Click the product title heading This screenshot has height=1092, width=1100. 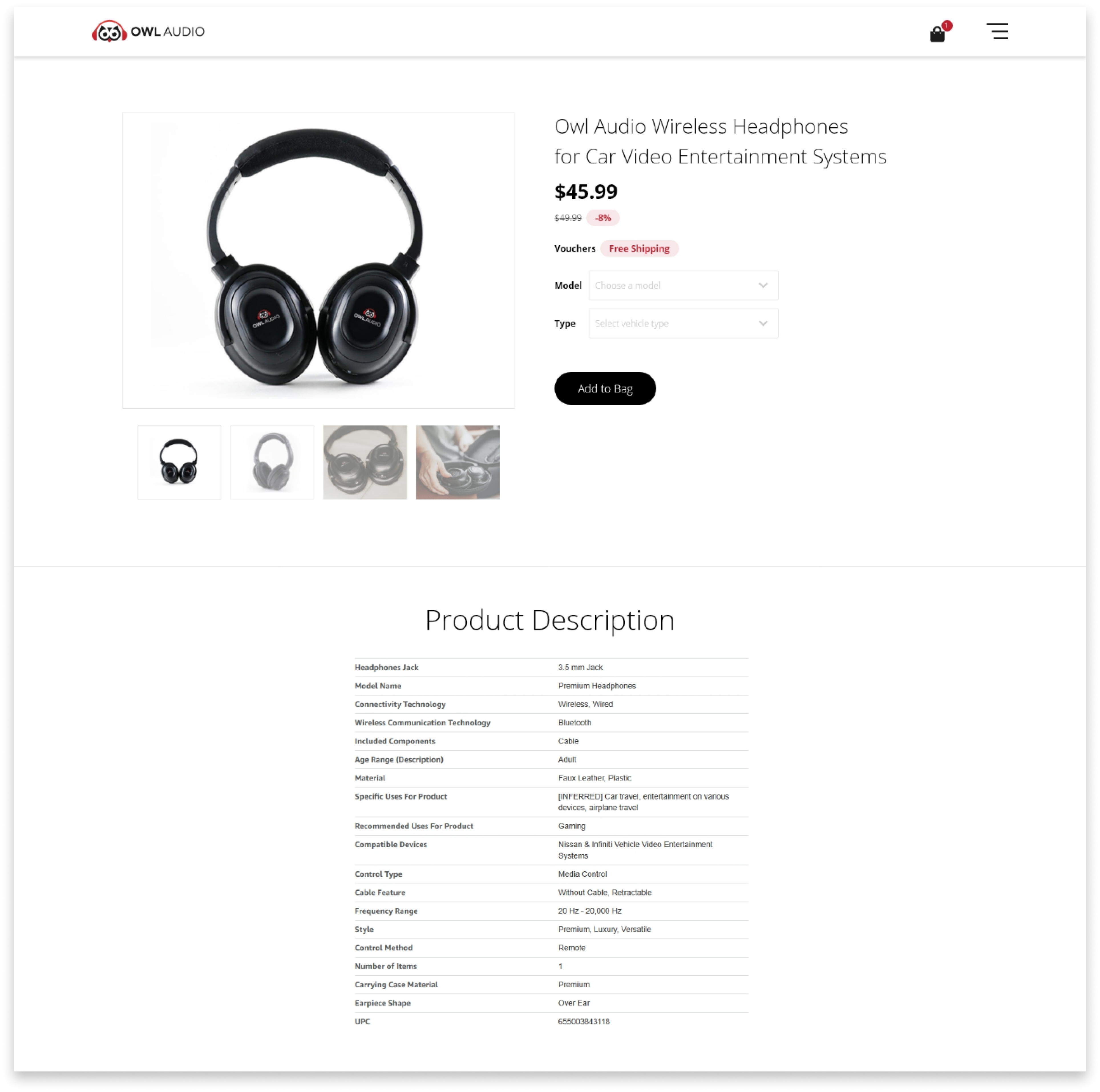[720, 141]
